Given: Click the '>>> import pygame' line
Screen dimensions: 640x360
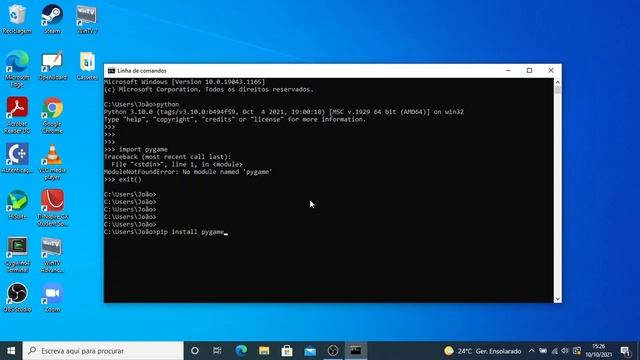Looking at the screenshot, I should click(x=136, y=149).
